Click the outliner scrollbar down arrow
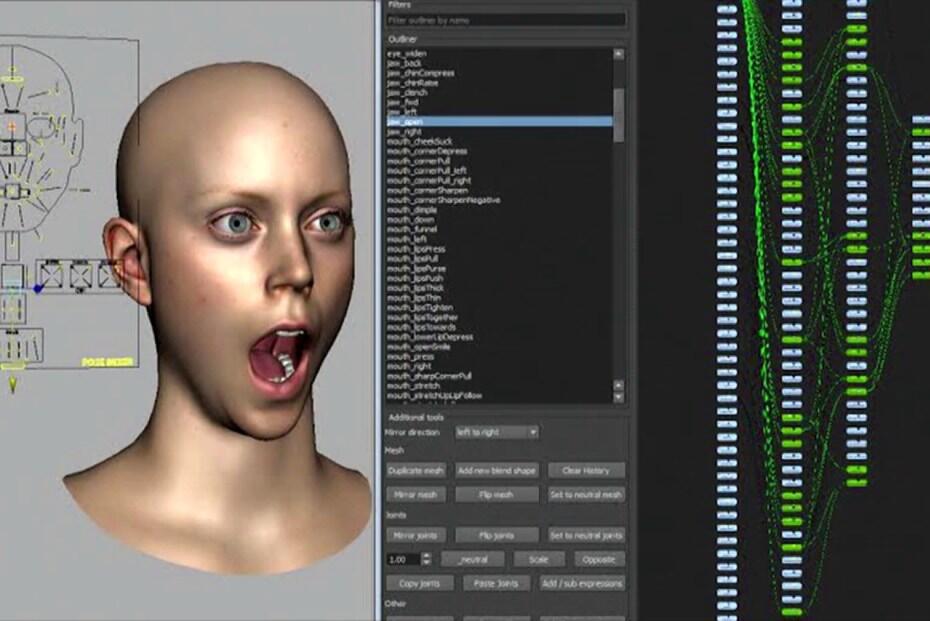Viewport: 930px width, 621px height. [619, 397]
